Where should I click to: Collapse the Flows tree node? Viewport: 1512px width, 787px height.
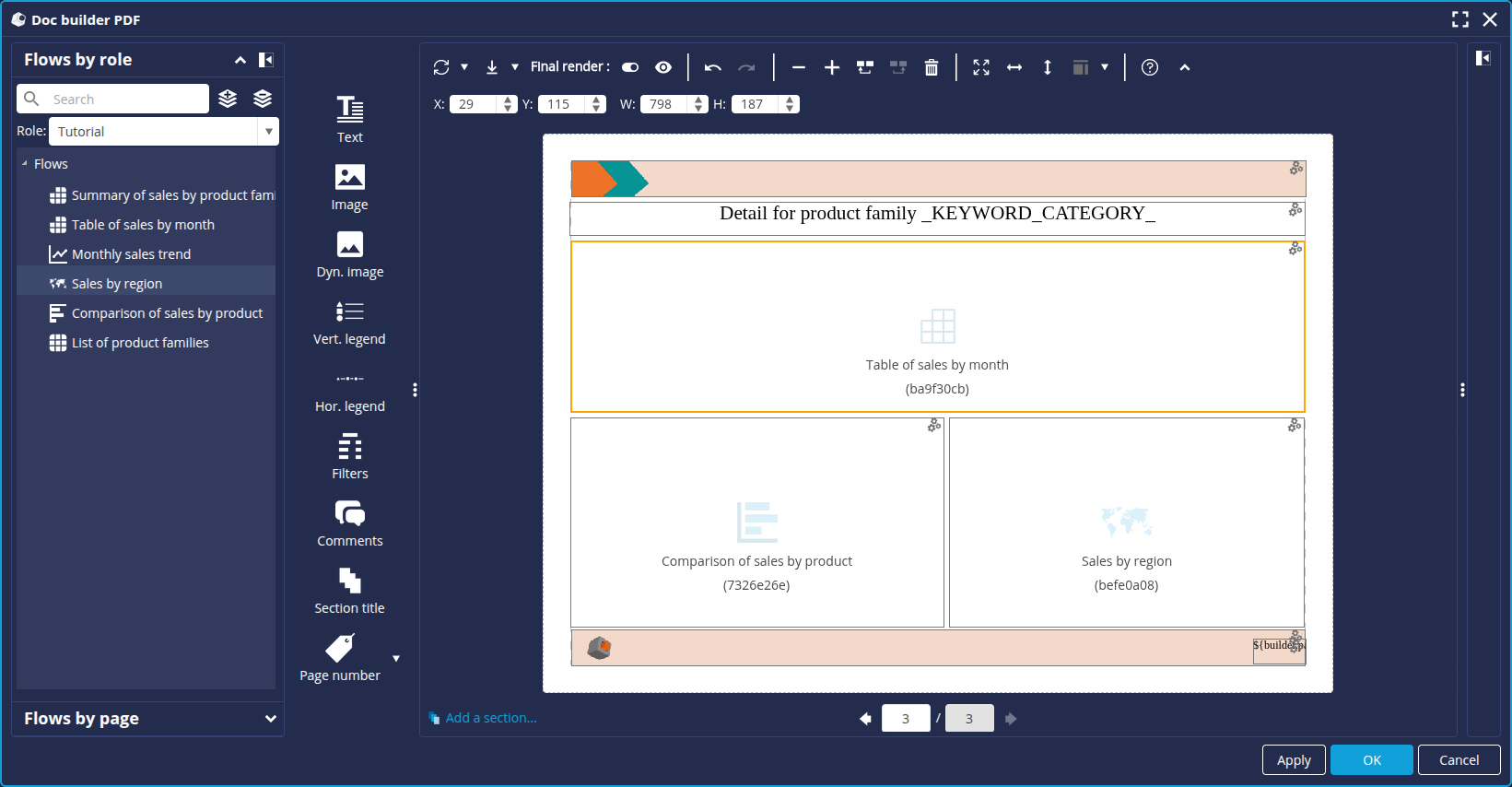tap(25, 164)
